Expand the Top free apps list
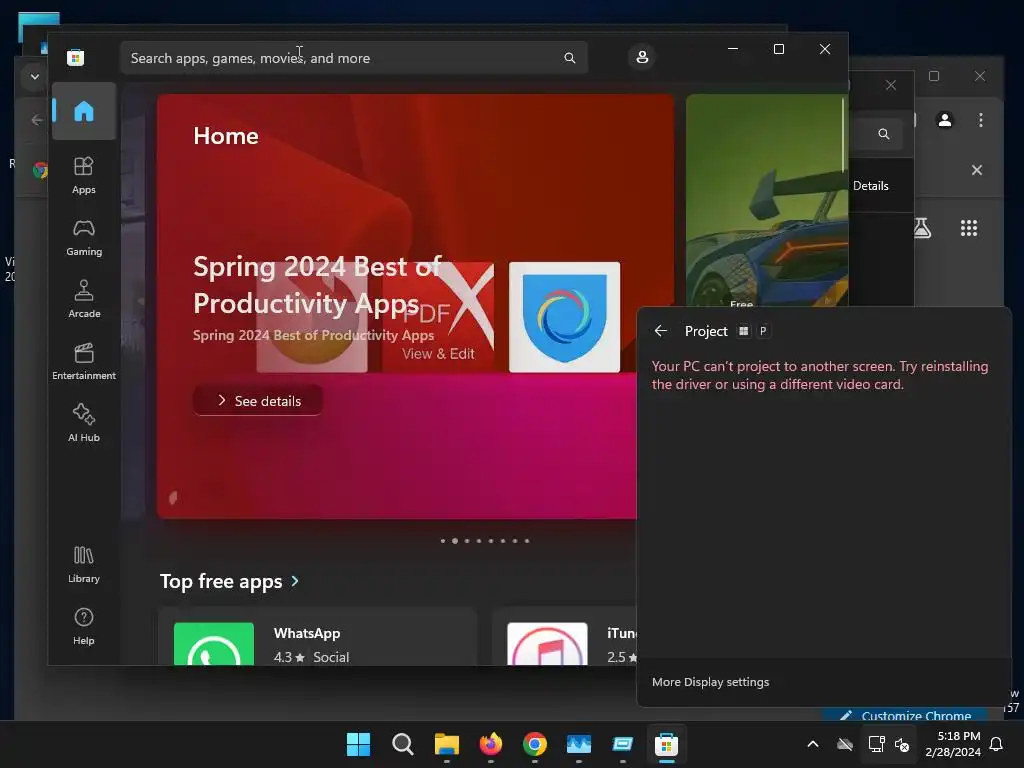Image resolution: width=1024 pixels, height=768 pixels. pos(295,581)
